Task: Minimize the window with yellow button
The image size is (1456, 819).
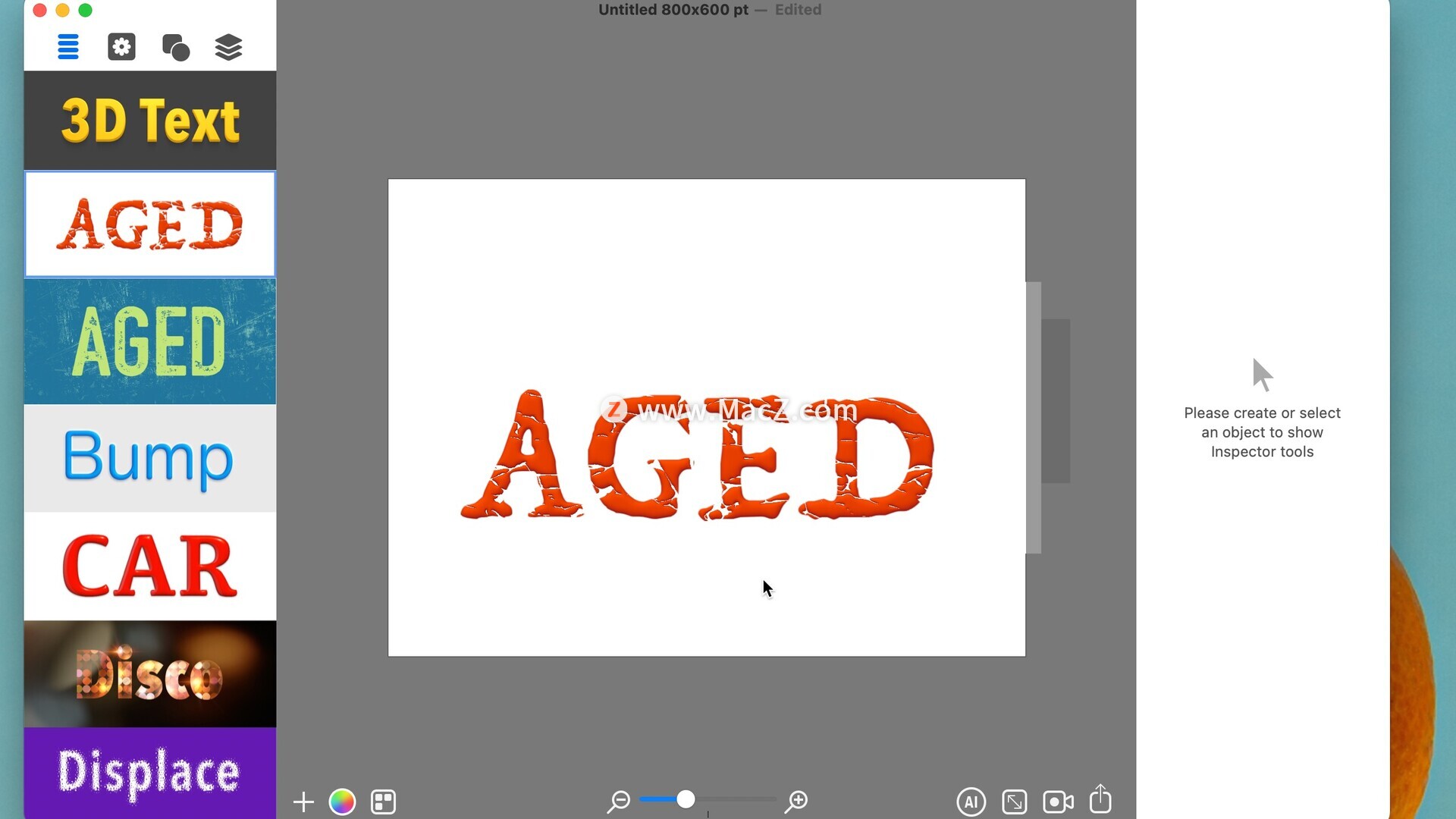Action: pyautogui.click(x=63, y=10)
